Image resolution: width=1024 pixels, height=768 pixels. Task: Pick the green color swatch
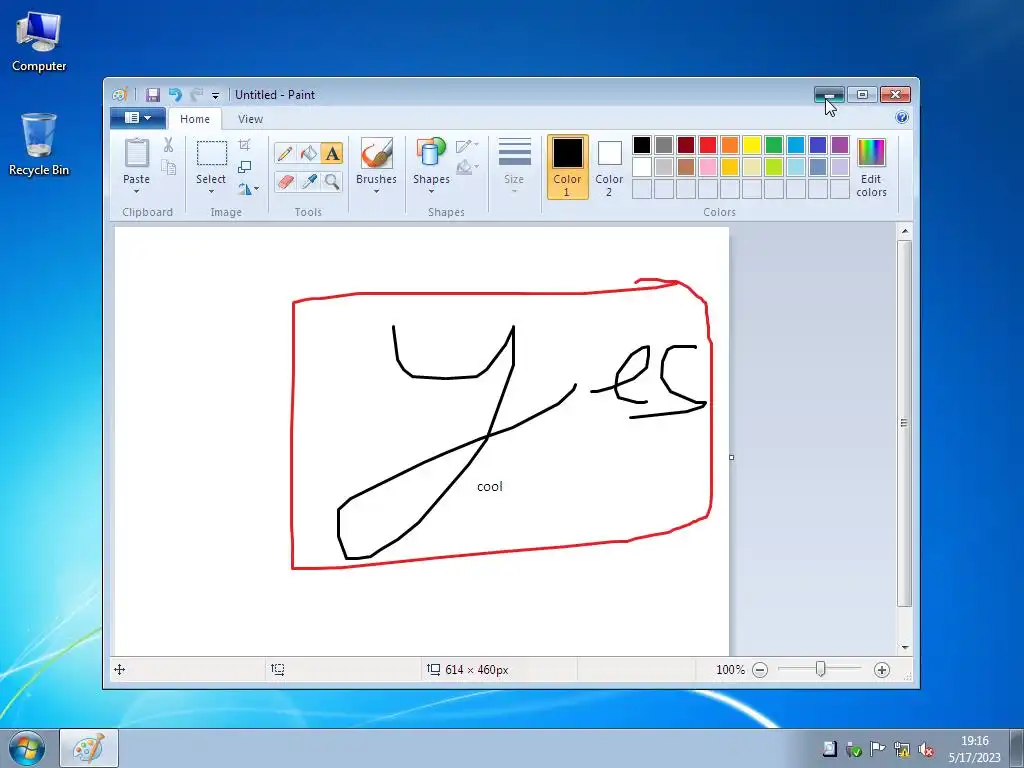pyautogui.click(x=774, y=145)
